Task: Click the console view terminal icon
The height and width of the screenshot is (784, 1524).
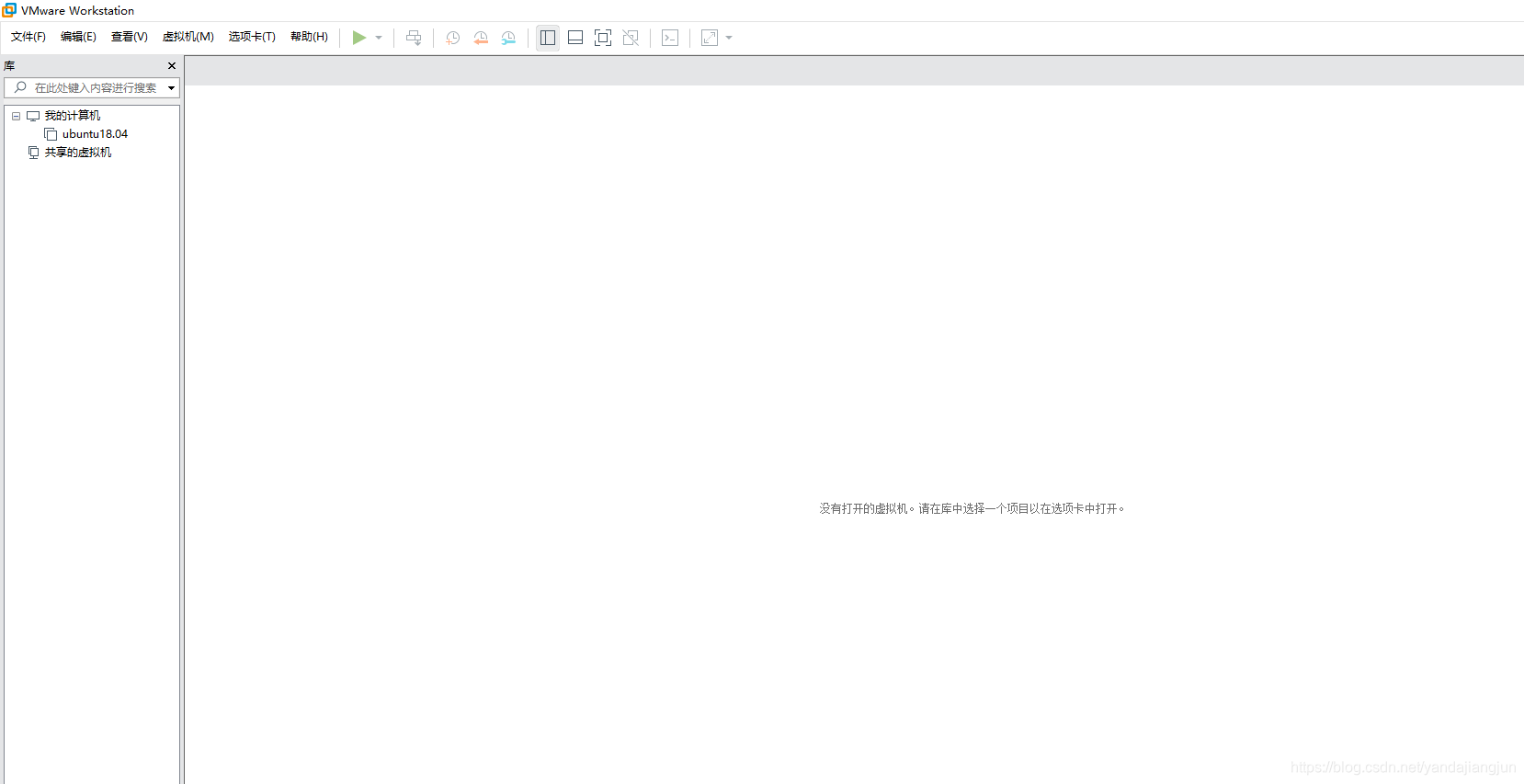Action: (670, 38)
